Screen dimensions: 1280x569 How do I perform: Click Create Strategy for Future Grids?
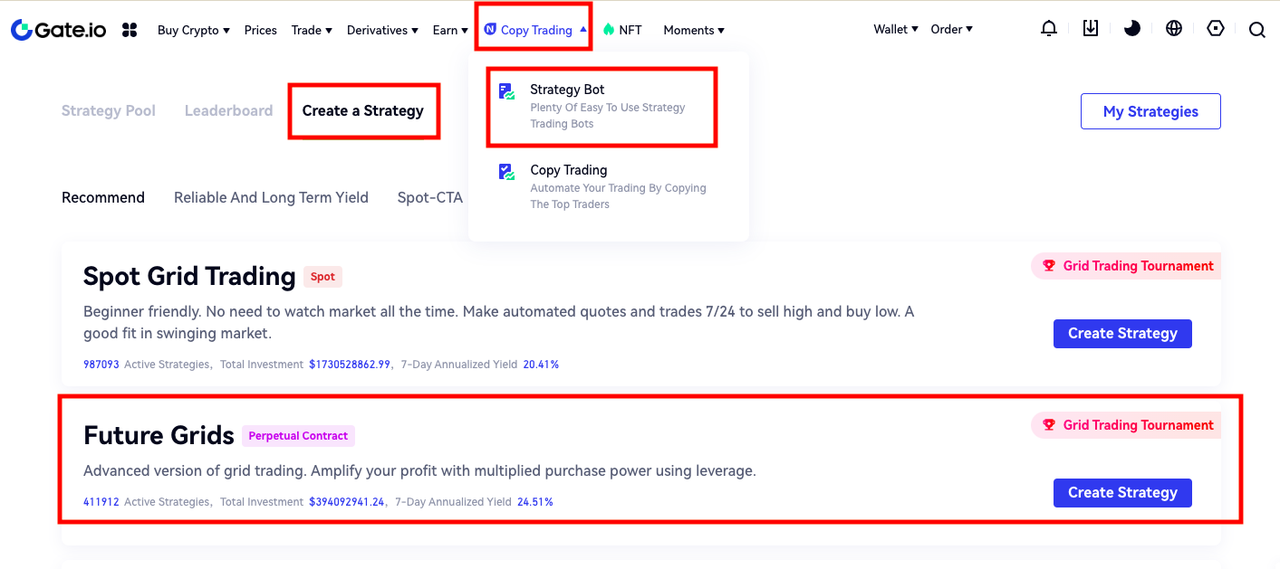click(1122, 493)
